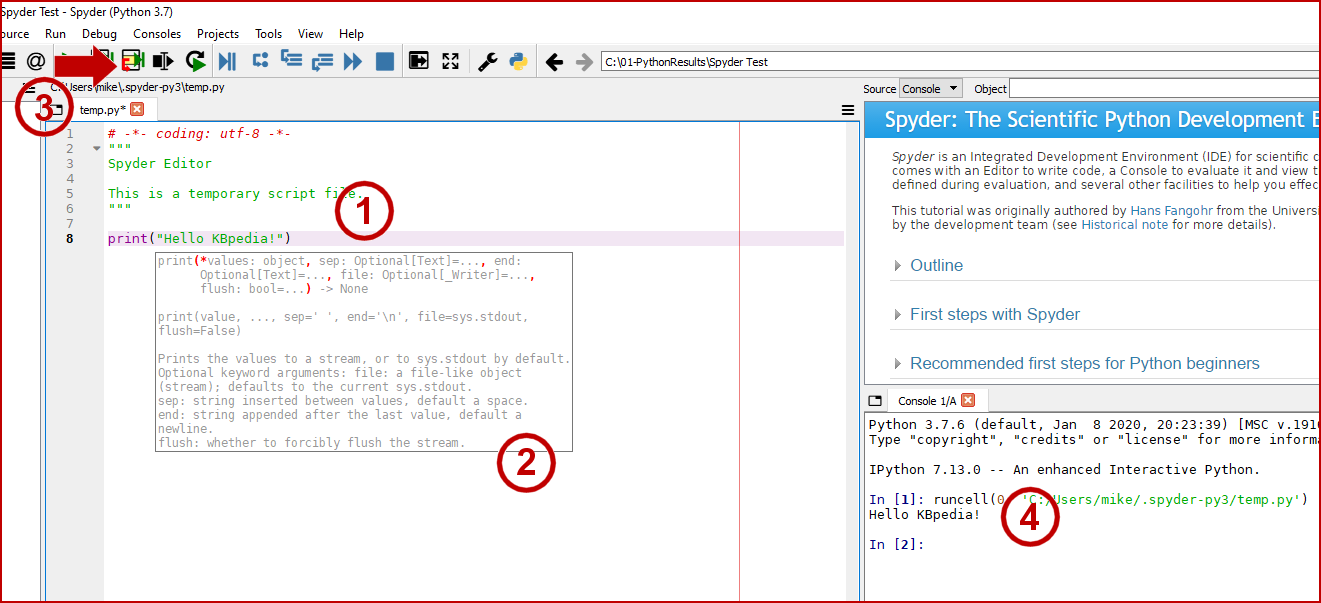
Task: Open the Help Source dropdown showing Console
Action: [931, 89]
